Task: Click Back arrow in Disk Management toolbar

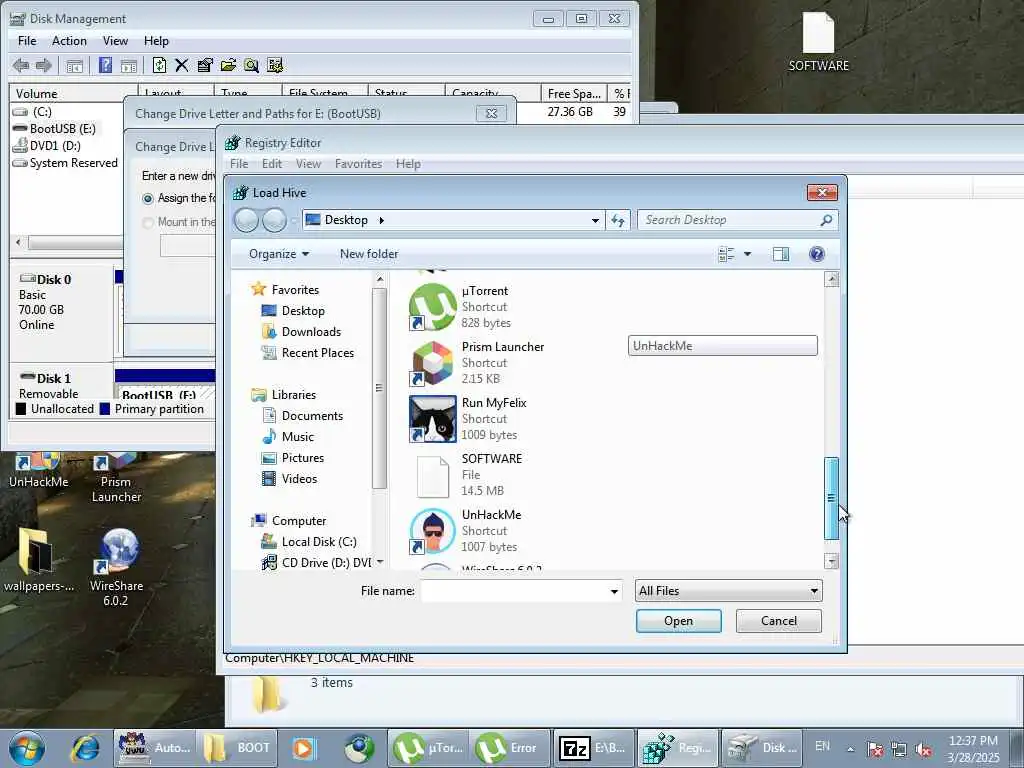Action: (x=21, y=65)
